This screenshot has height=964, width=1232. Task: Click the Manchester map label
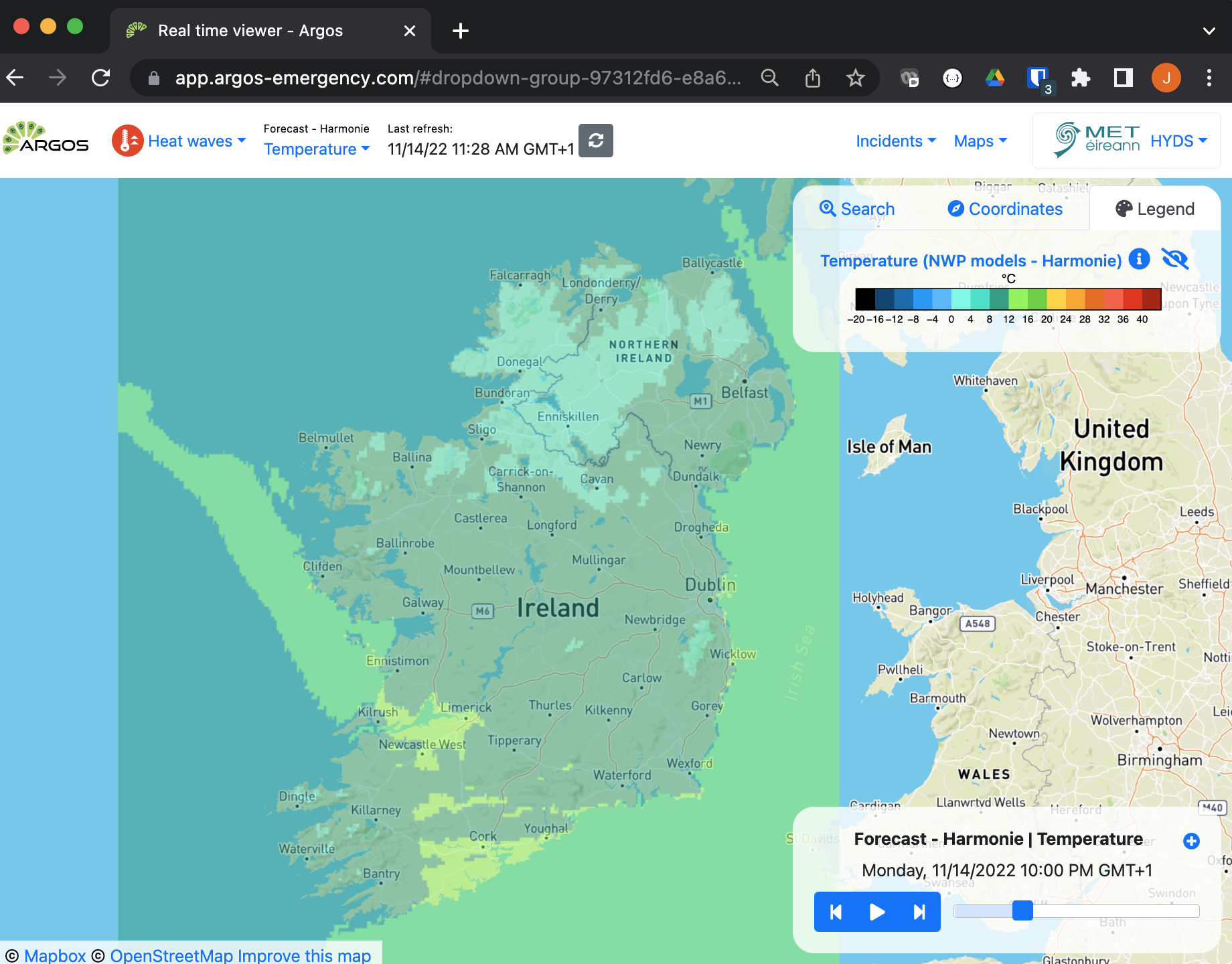[1124, 589]
